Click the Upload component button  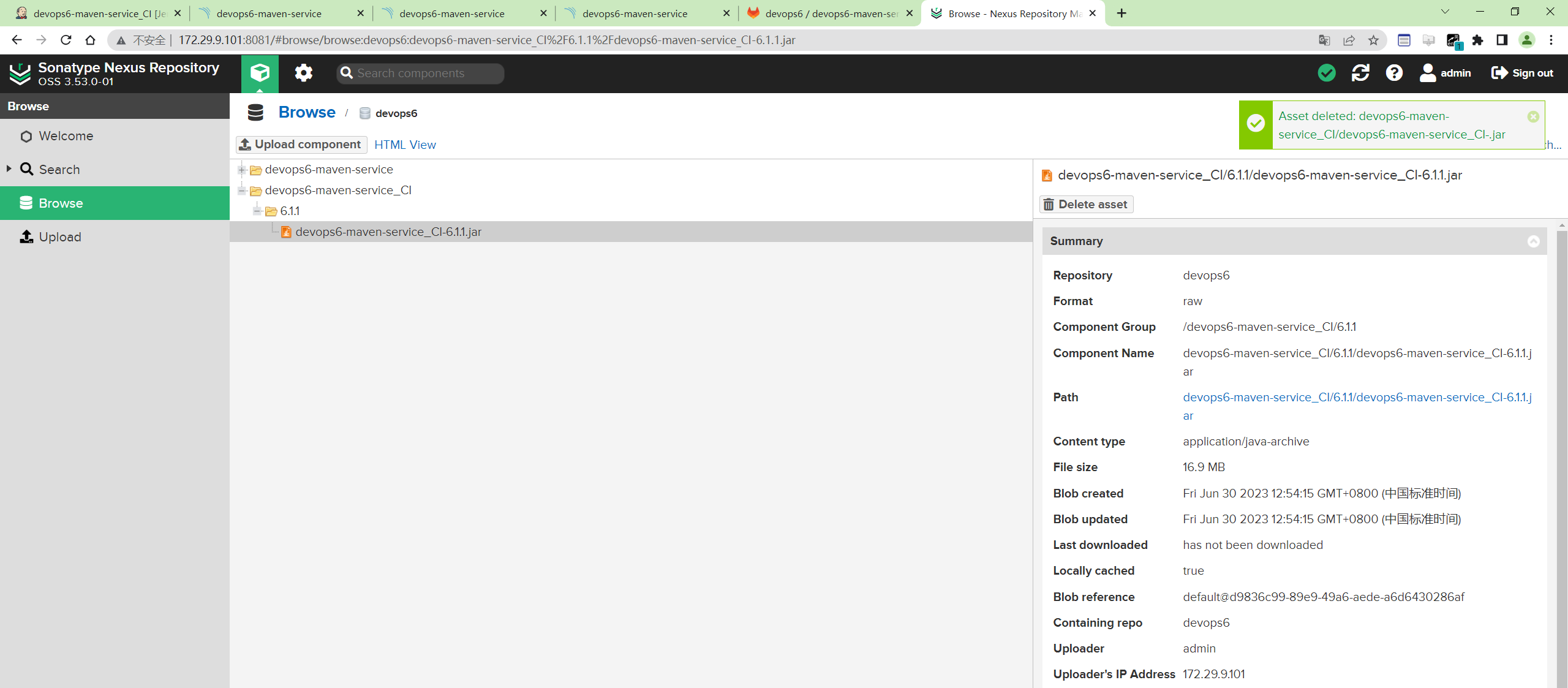(x=301, y=145)
